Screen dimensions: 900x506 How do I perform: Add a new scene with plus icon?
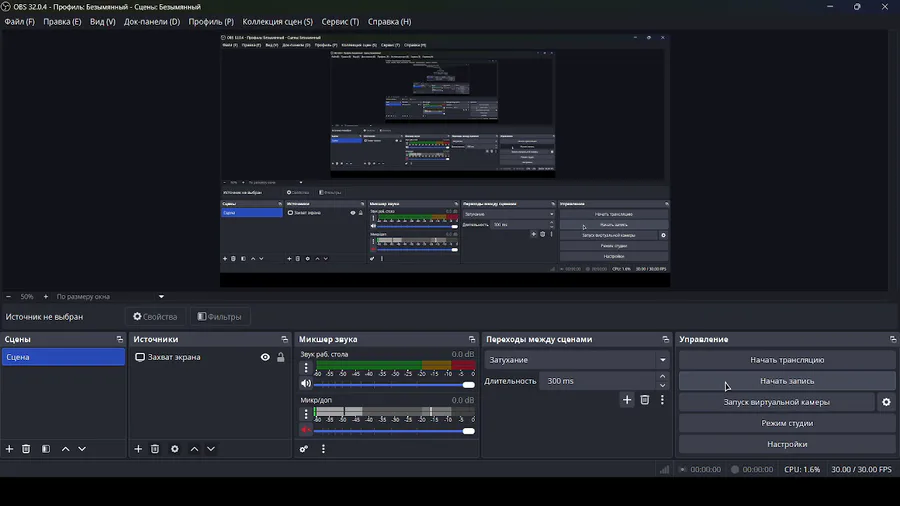coord(9,449)
